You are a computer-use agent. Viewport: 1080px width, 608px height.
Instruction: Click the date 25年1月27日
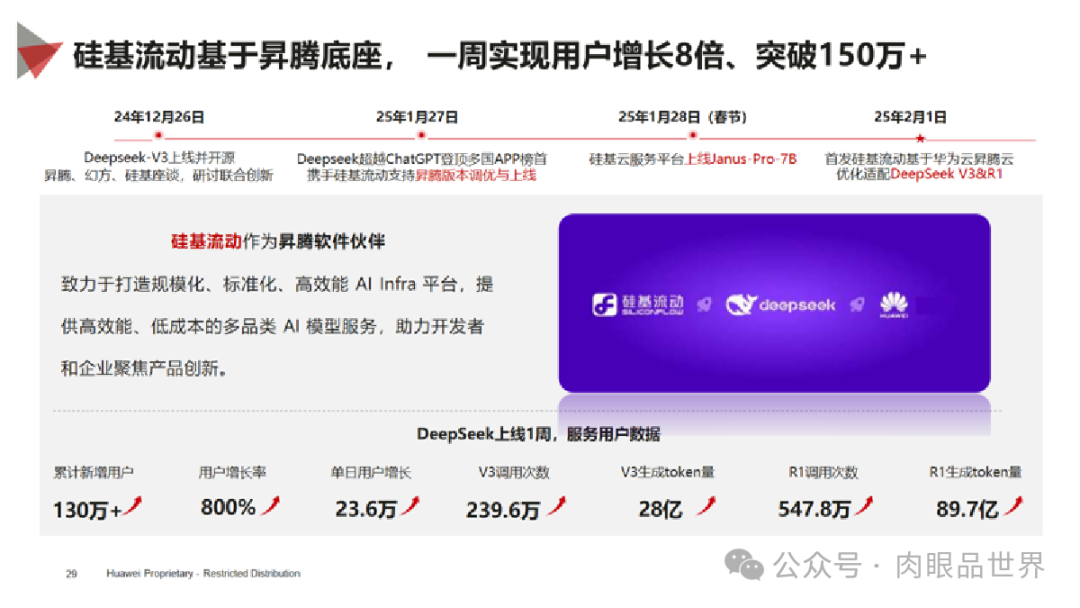pos(417,117)
